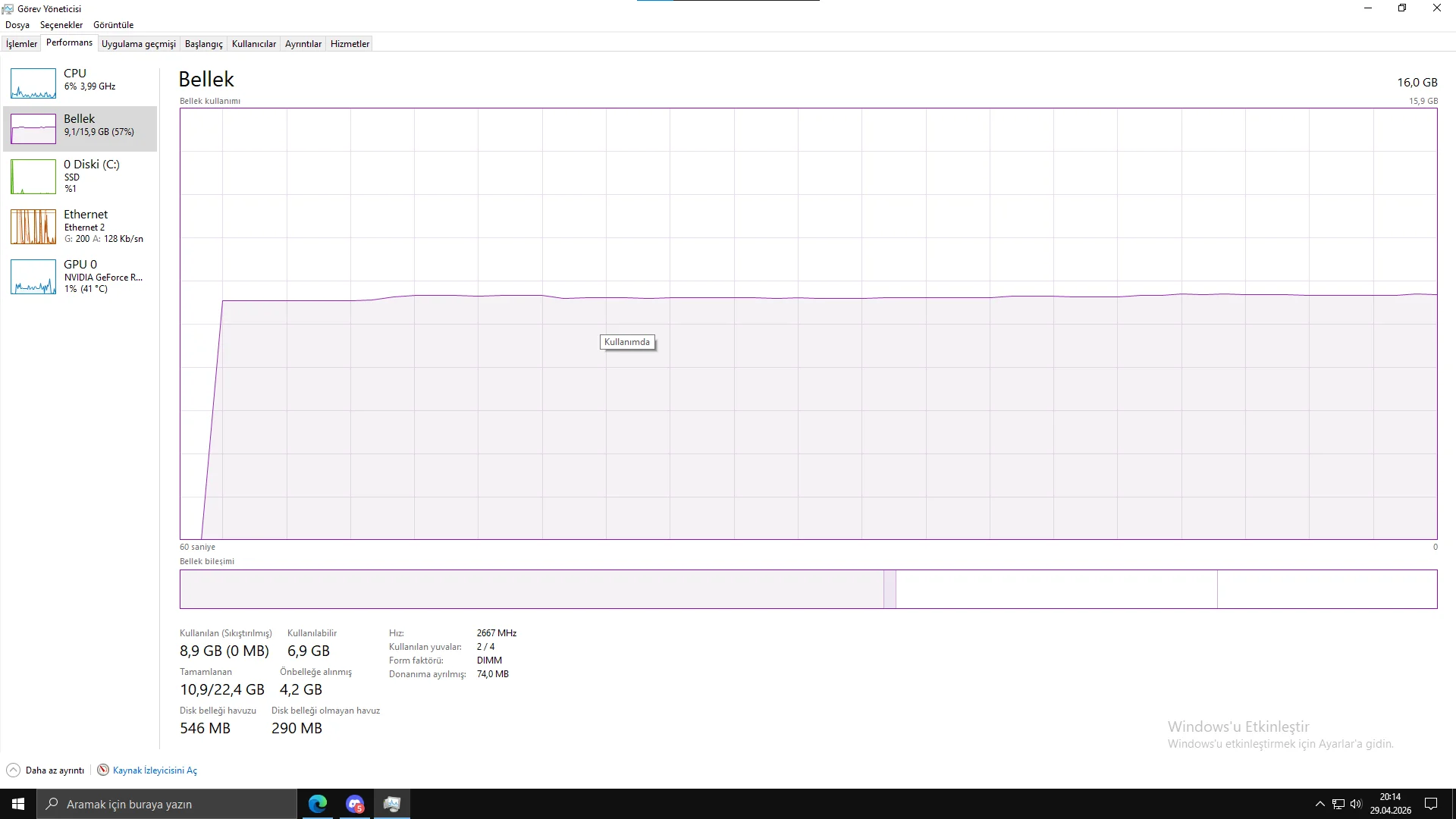1456x819 pixels.
Task: Click the Microsoft Edge taskbar icon
Action: [x=318, y=804]
